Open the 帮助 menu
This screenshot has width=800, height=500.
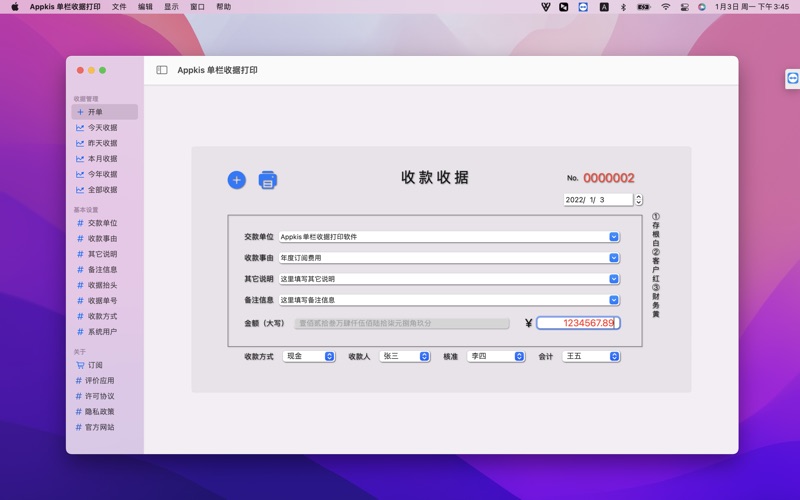coord(223,7)
